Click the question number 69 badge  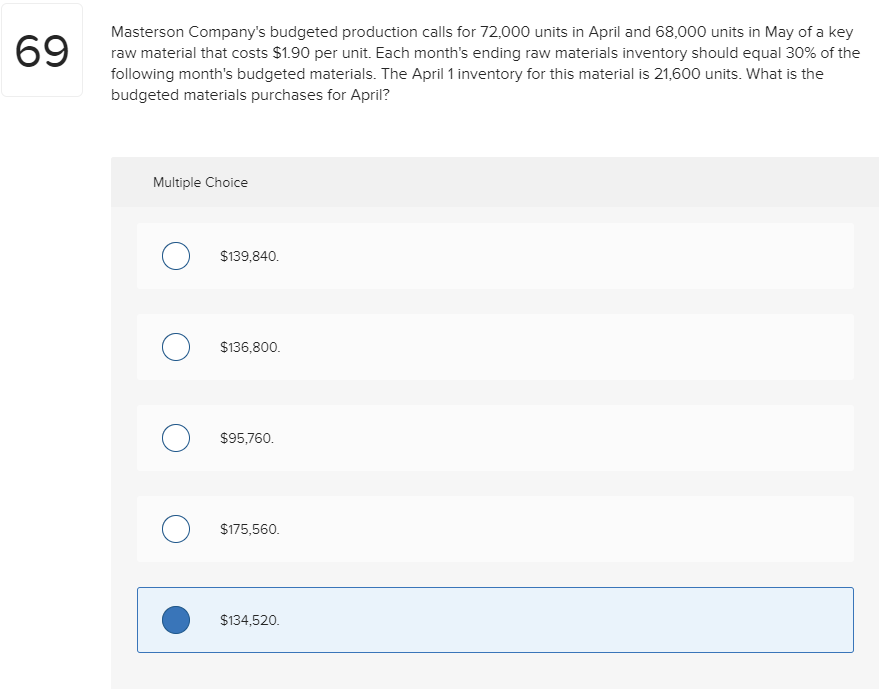[41, 50]
